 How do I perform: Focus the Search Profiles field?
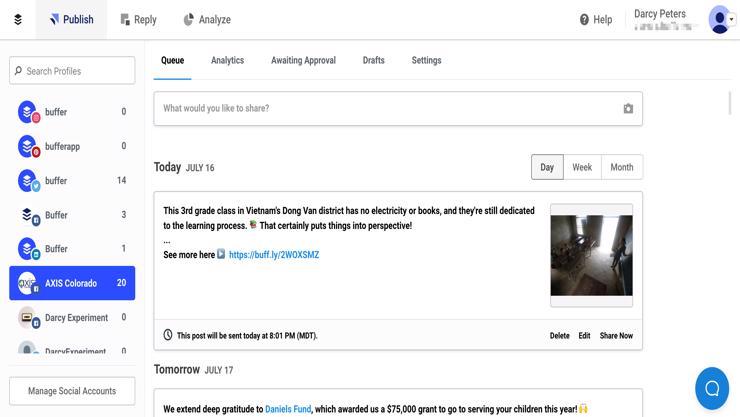coord(72,71)
